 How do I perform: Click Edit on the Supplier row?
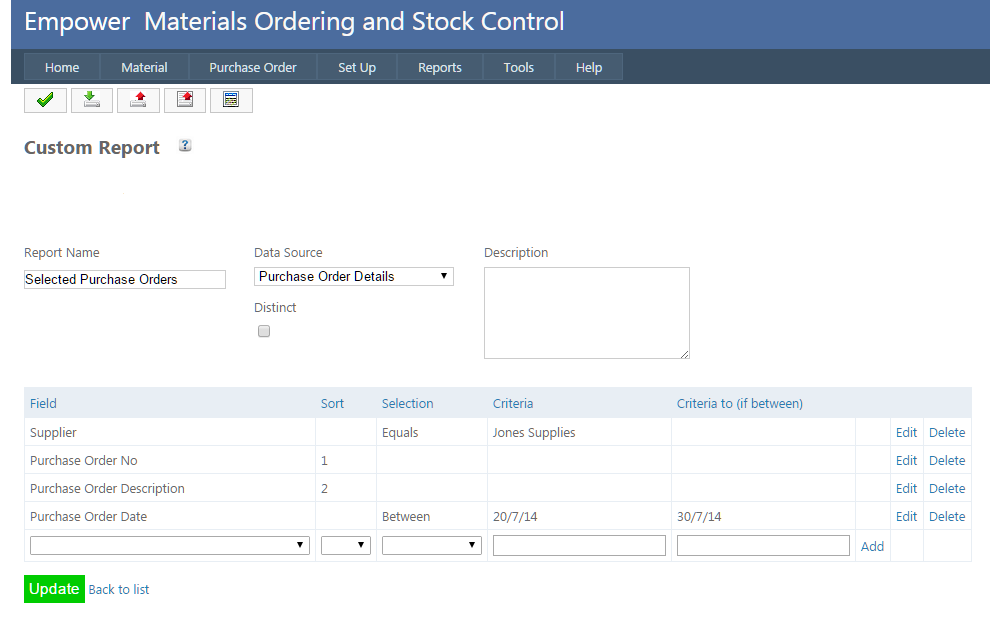[906, 433]
